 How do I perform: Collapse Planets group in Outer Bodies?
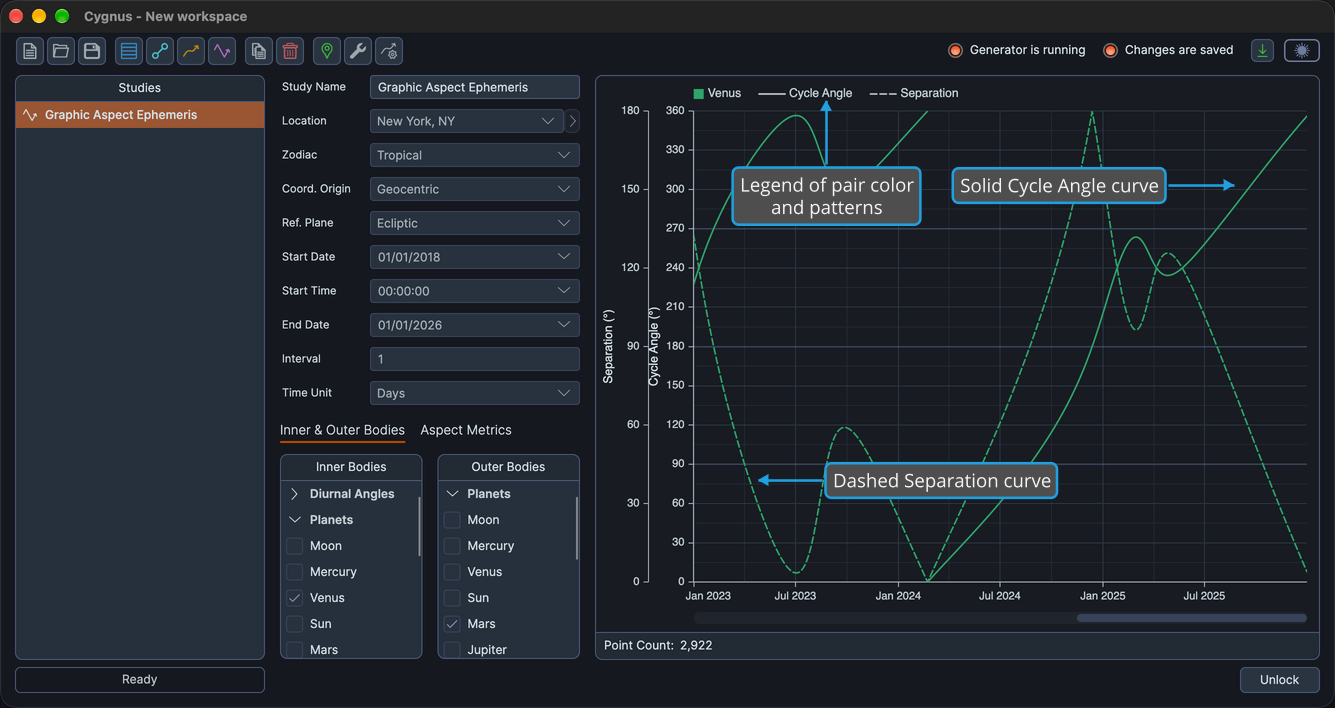point(453,494)
